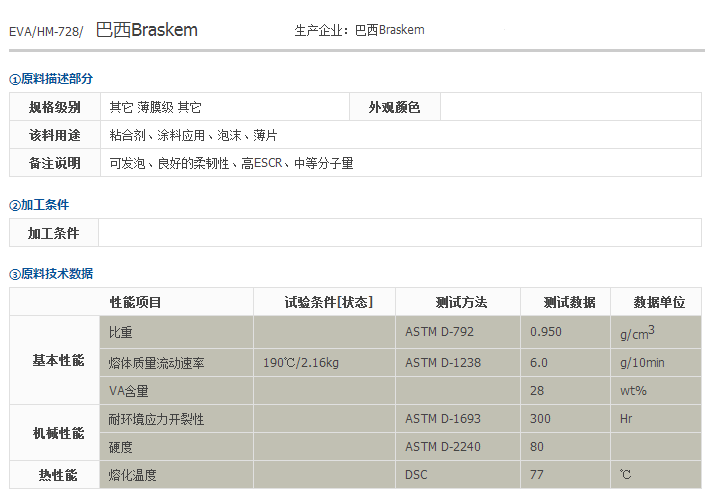Click the VA含量 property cell

(x=176, y=390)
